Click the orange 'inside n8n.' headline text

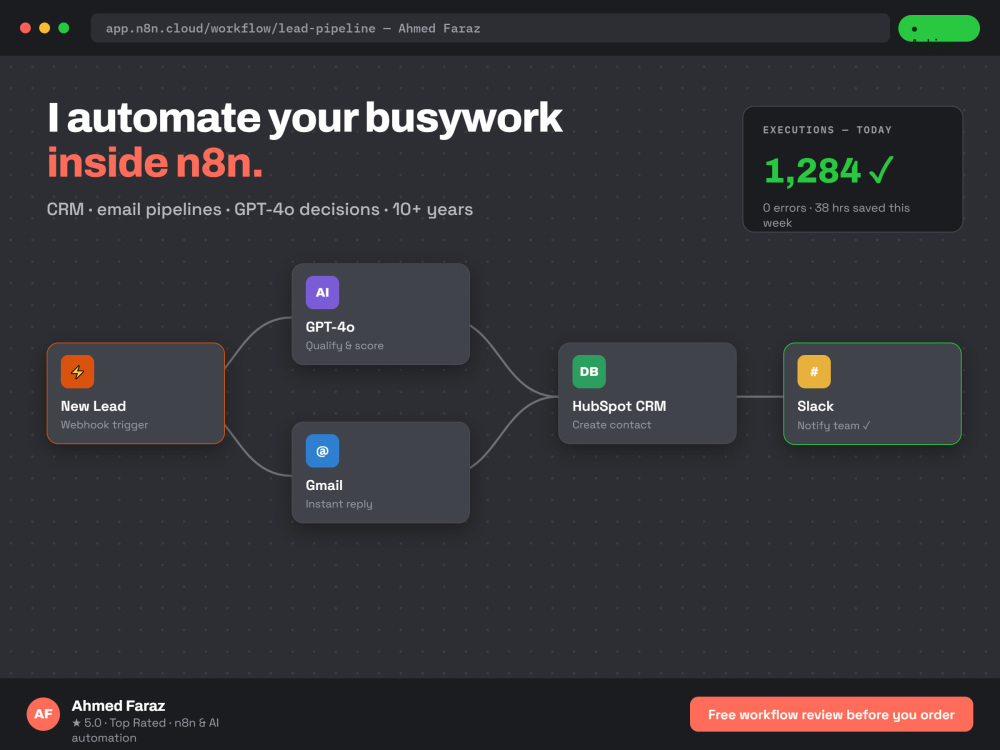pyautogui.click(x=155, y=163)
